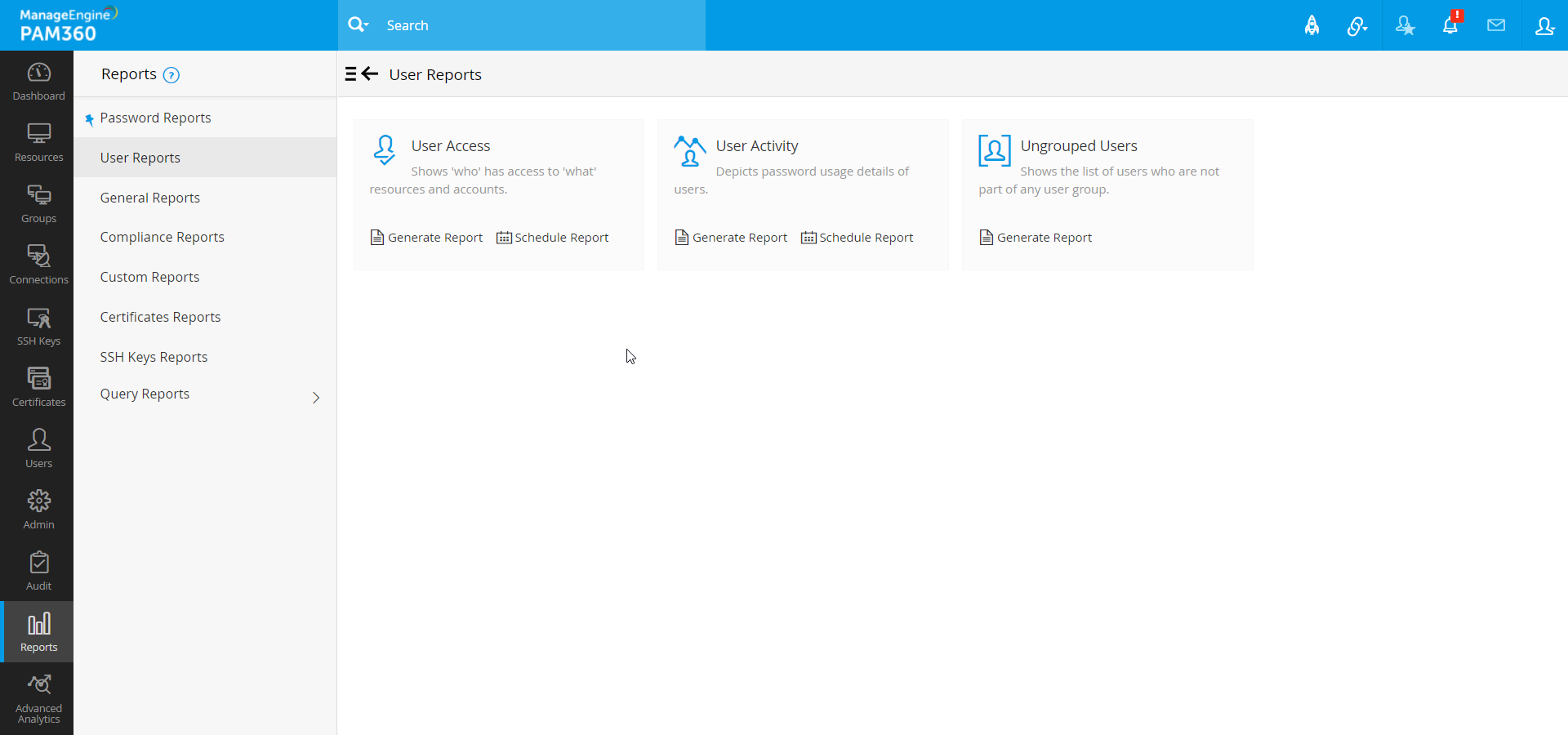1568x735 pixels.
Task: Open the Dashboard from the sidebar
Action: tap(38, 80)
